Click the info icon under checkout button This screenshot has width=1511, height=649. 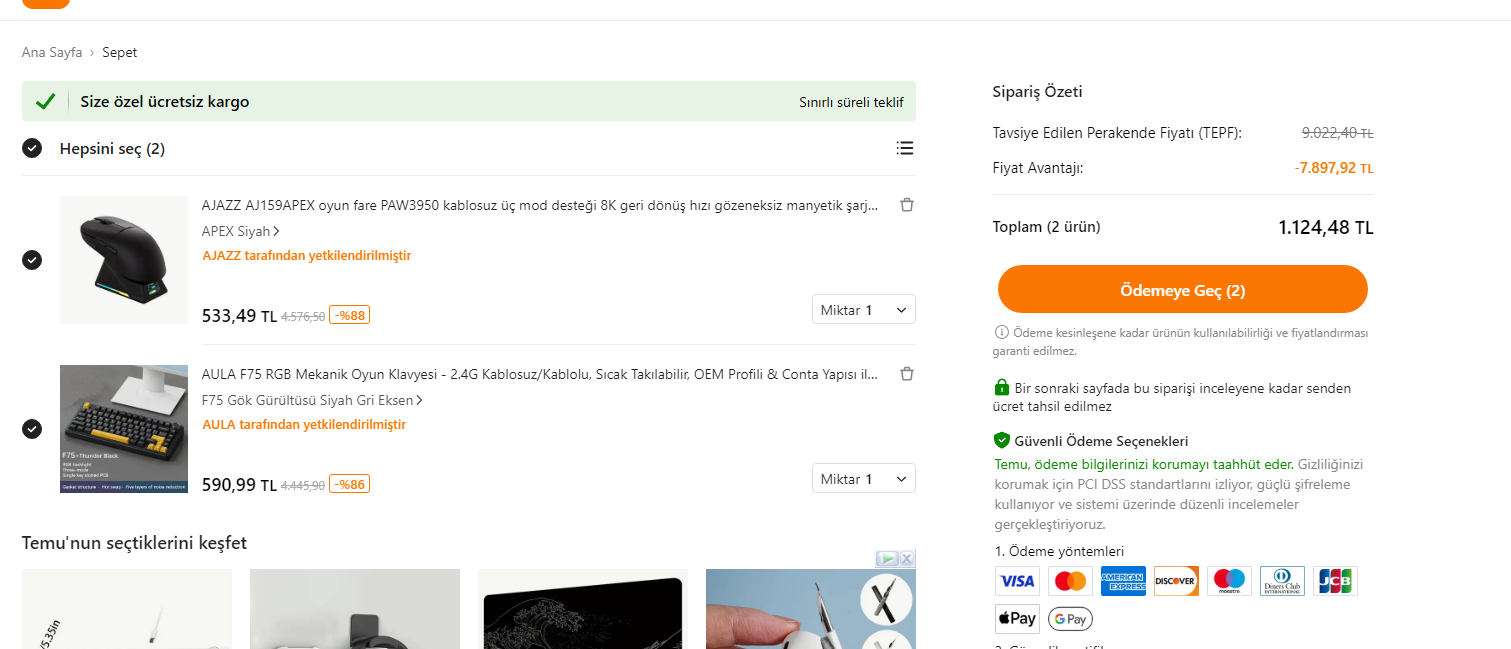(1001, 332)
